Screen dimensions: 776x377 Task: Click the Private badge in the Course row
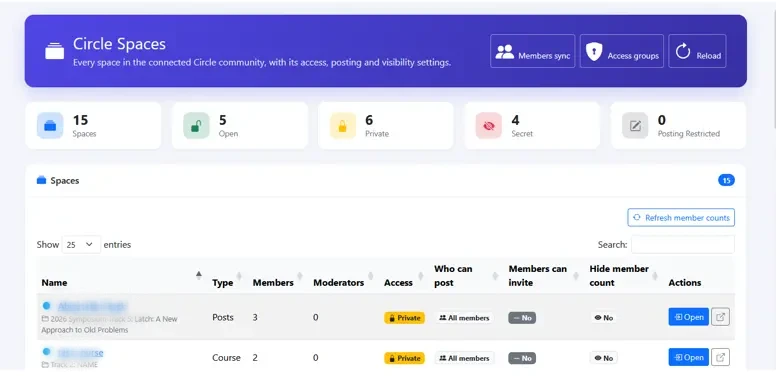(404, 358)
